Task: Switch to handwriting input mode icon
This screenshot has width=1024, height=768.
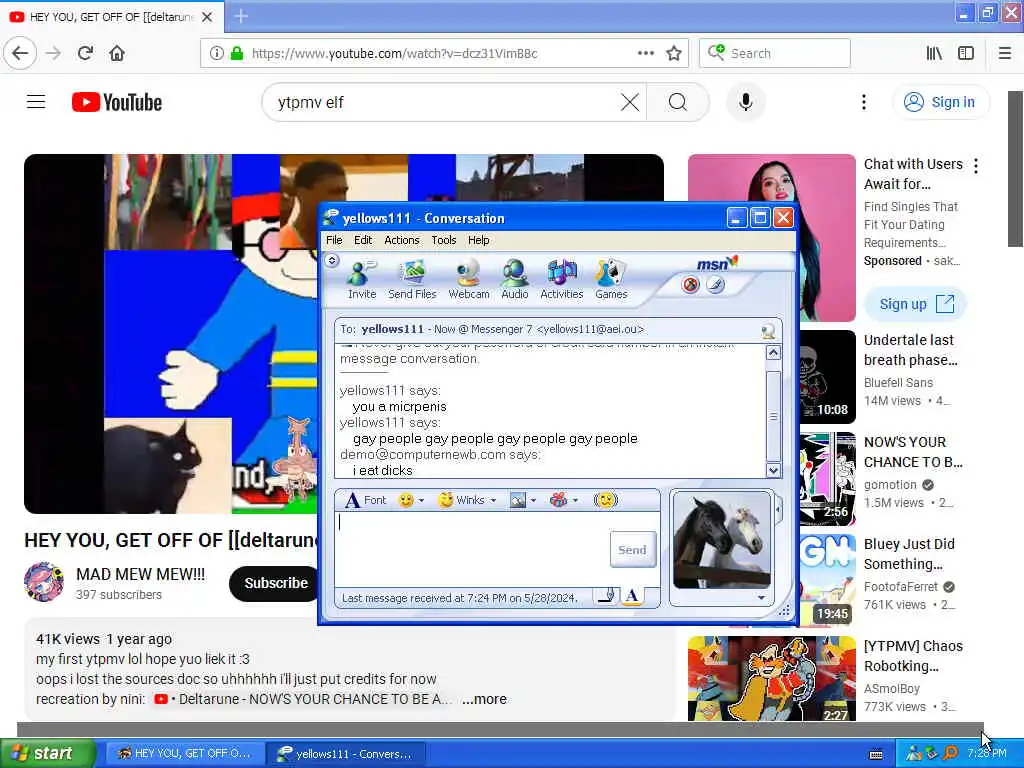Action: tap(607, 596)
